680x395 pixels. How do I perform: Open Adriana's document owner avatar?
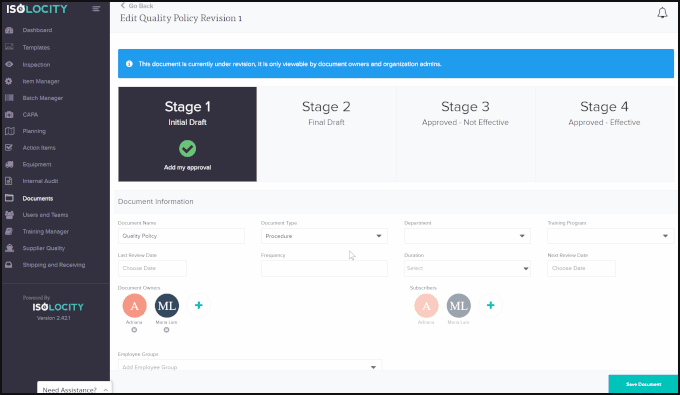(x=134, y=306)
